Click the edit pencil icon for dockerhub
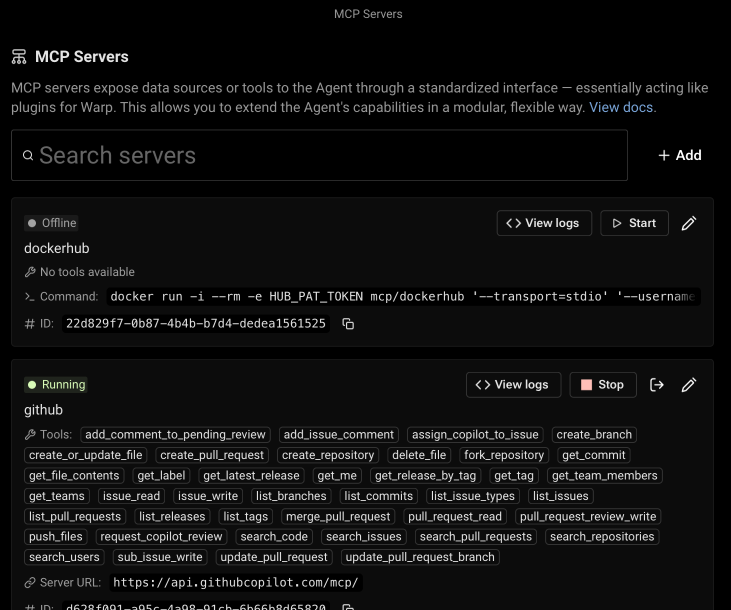Image resolution: width=731 pixels, height=610 pixels. click(689, 223)
